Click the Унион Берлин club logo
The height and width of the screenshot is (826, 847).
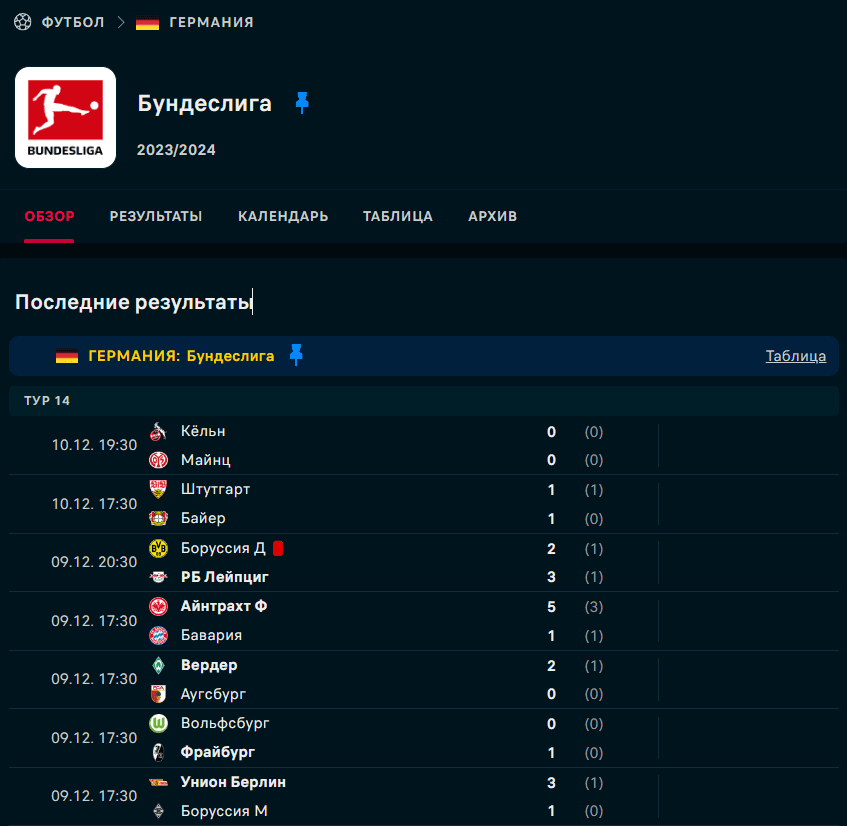point(158,782)
